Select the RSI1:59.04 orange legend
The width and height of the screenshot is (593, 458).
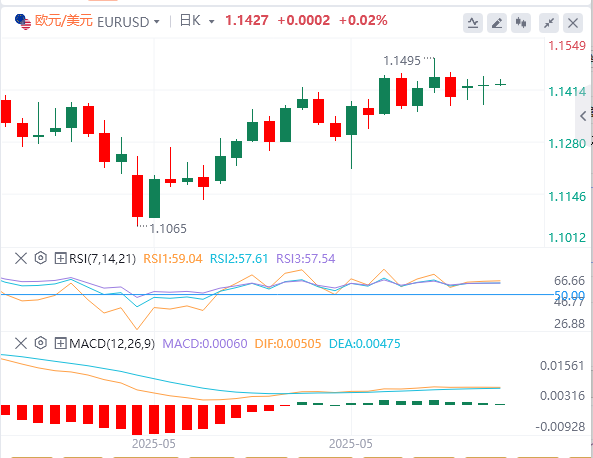[173, 259]
